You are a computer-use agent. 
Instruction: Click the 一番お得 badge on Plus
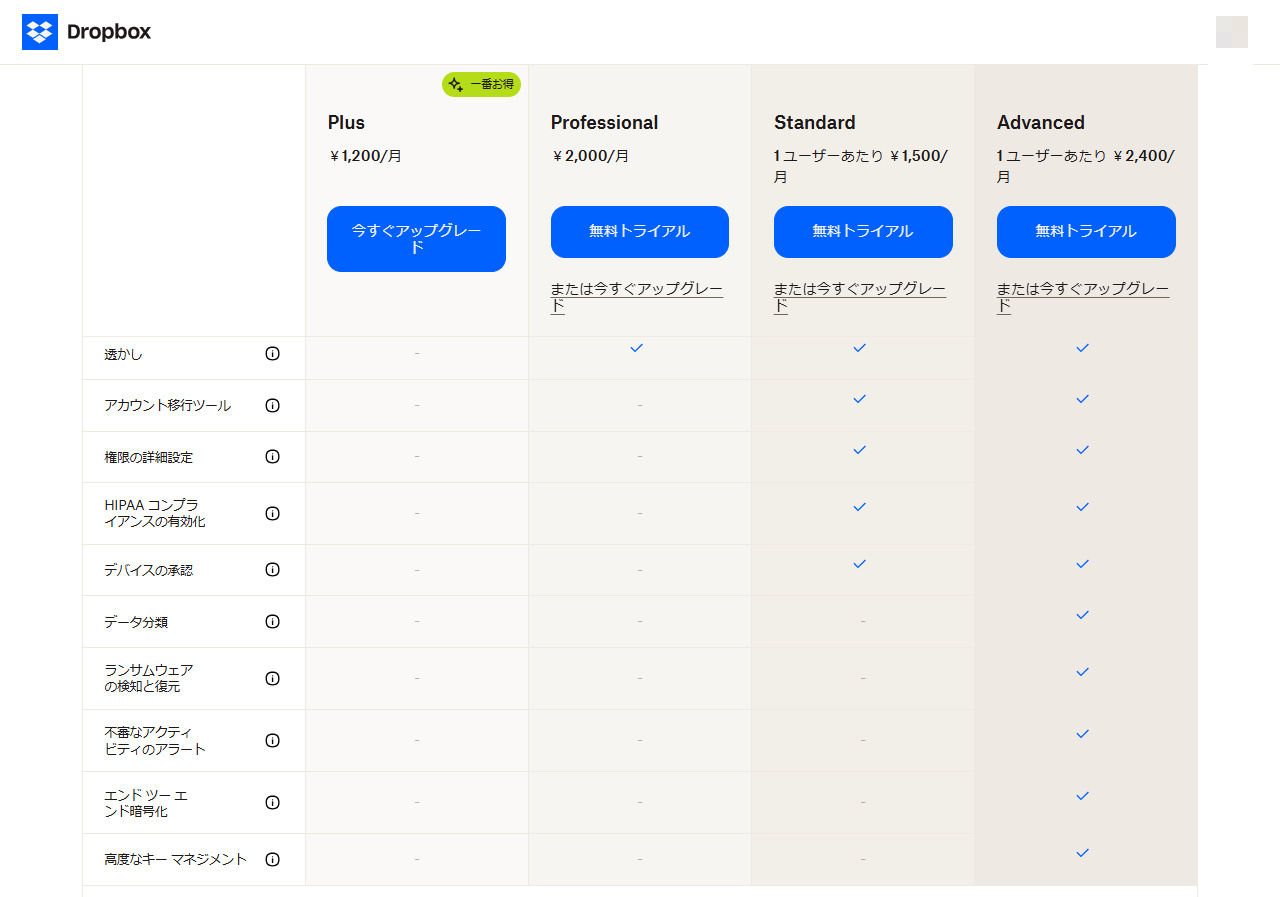tap(481, 85)
